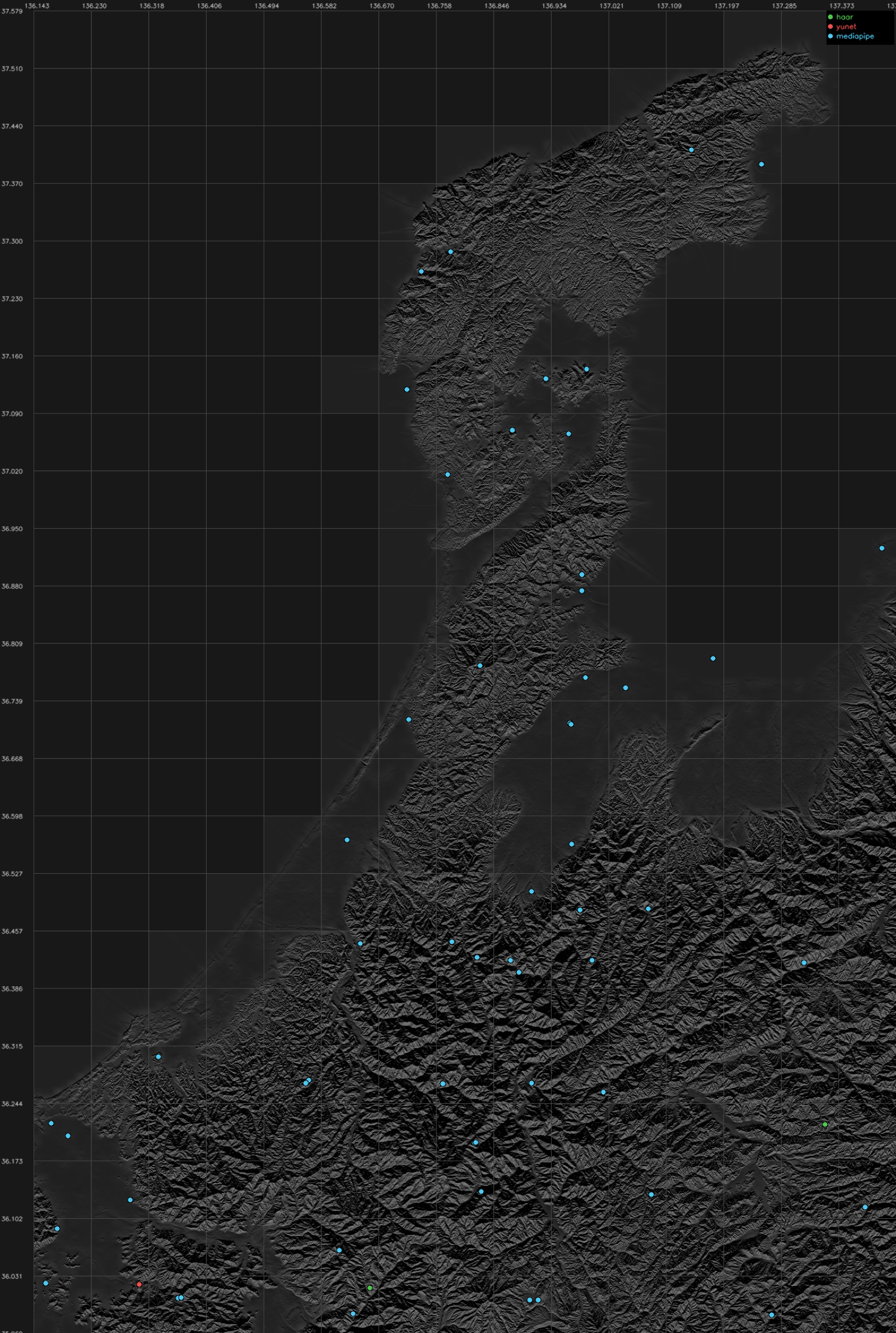Click longitude axis label 136.494
Screen dimensions: 896x1333
point(267,6)
